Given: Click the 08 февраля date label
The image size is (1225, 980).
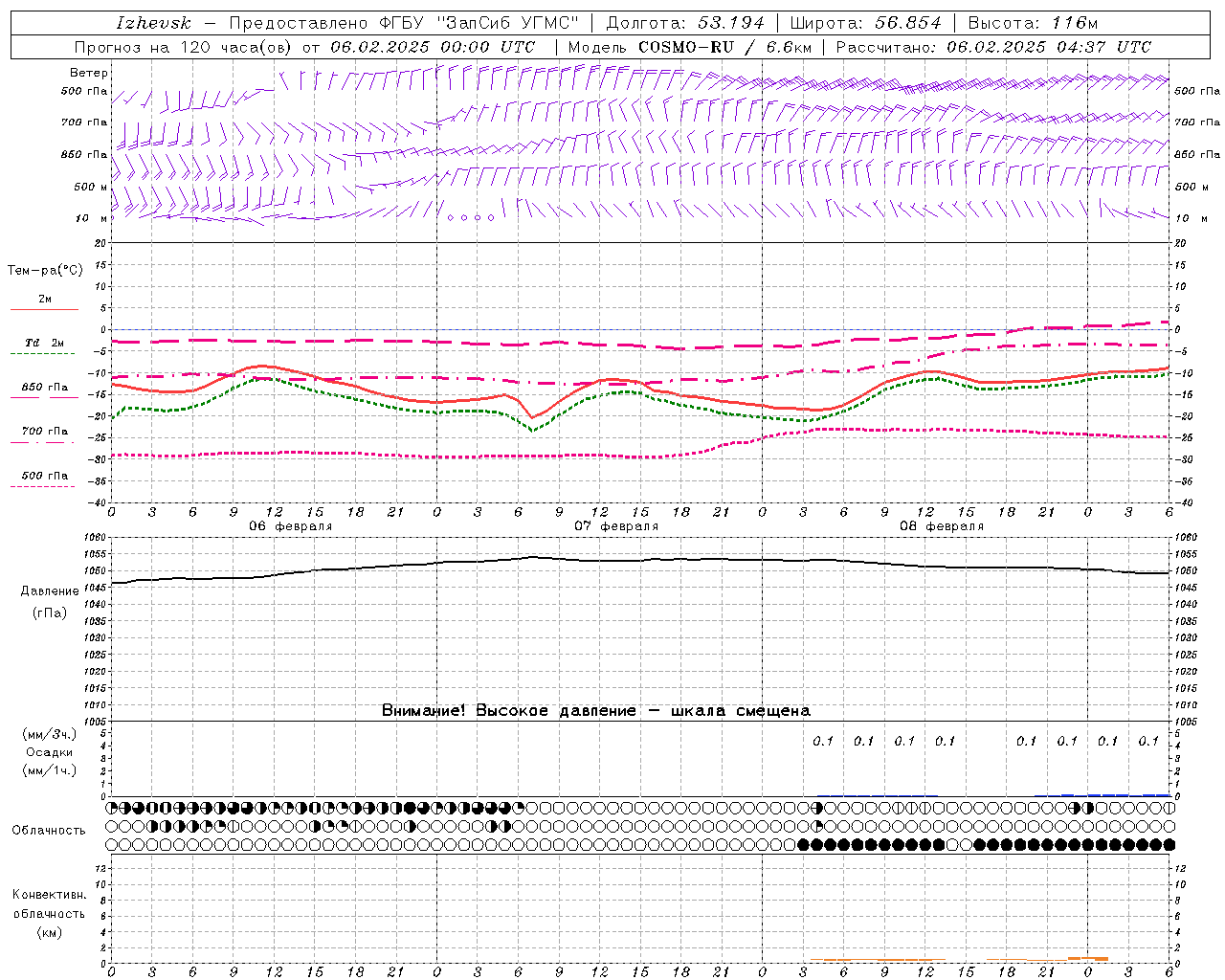Looking at the screenshot, I should [942, 526].
